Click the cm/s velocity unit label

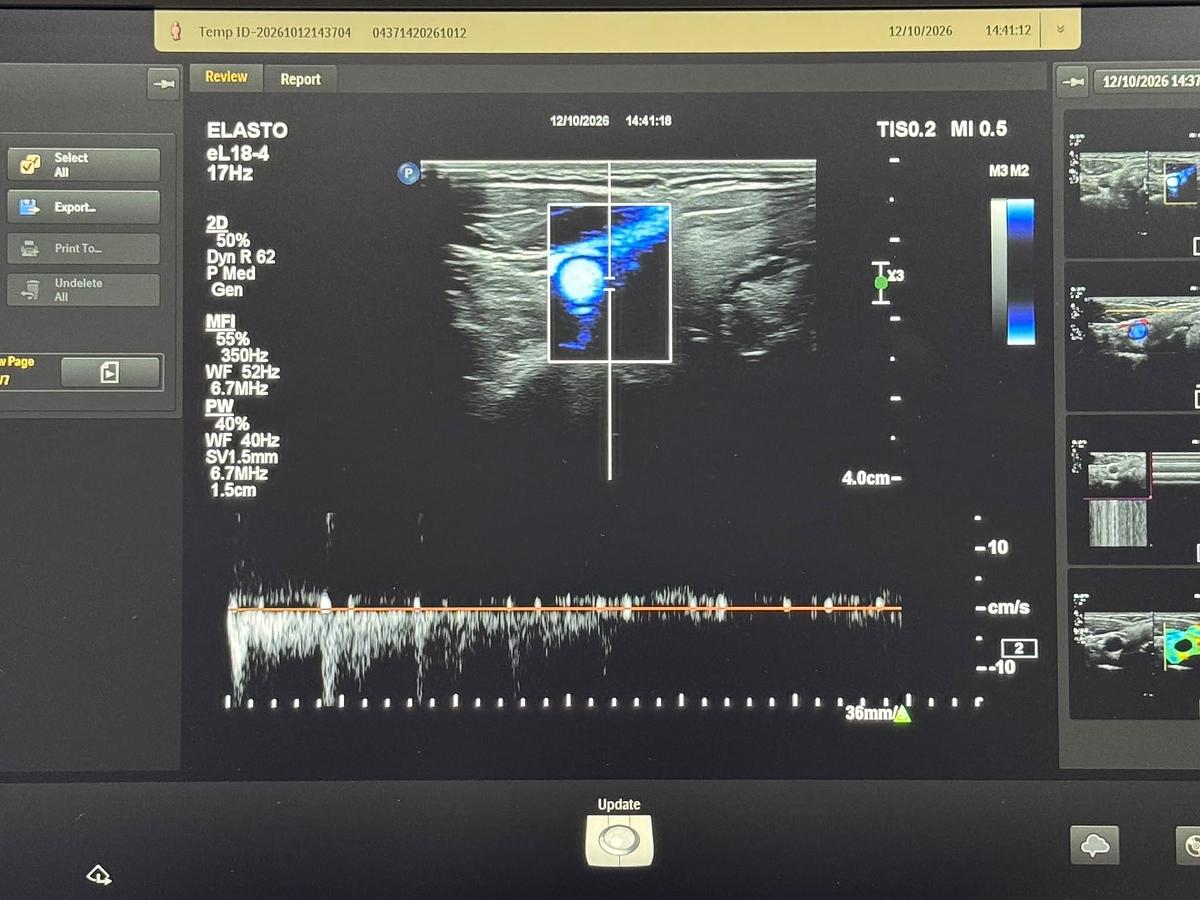(1011, 608)
